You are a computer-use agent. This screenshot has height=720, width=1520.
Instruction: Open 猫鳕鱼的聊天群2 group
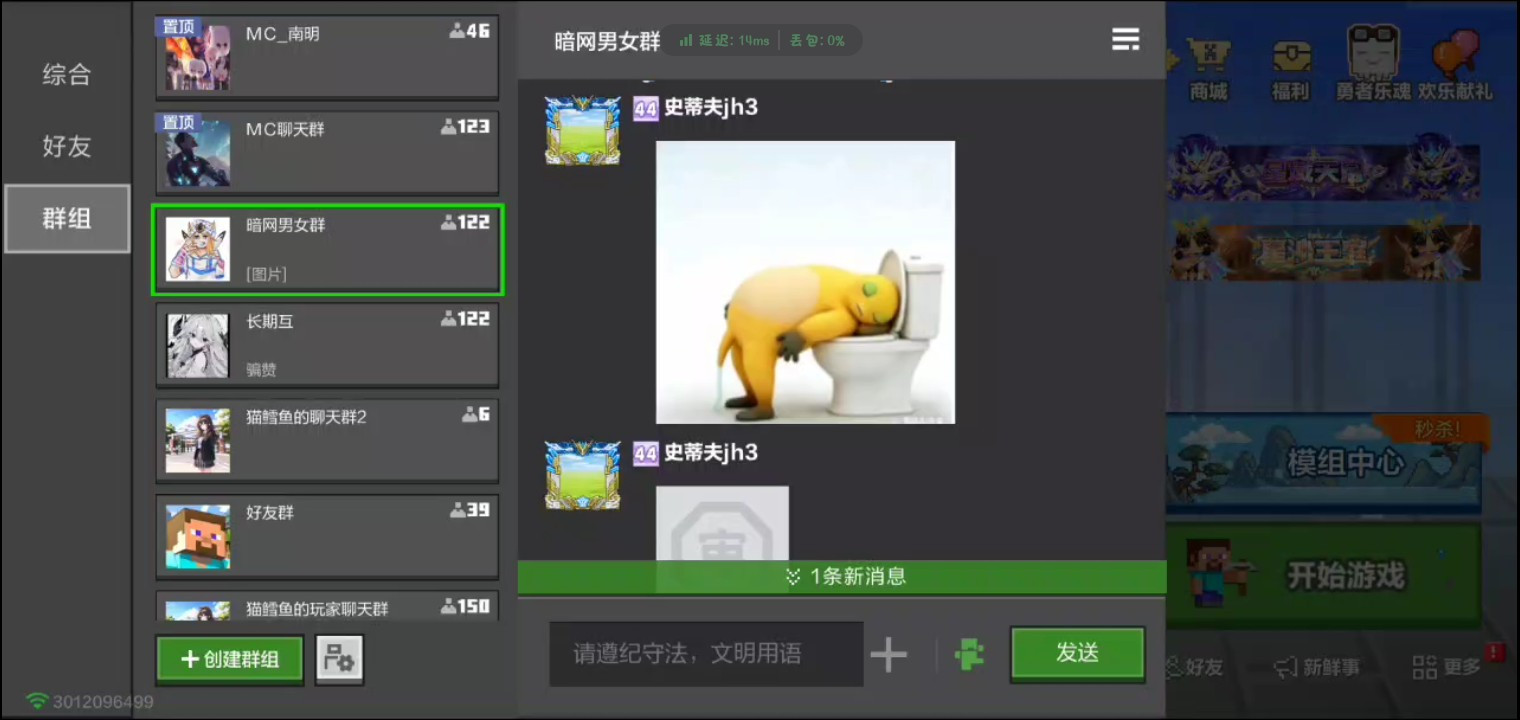327,441
